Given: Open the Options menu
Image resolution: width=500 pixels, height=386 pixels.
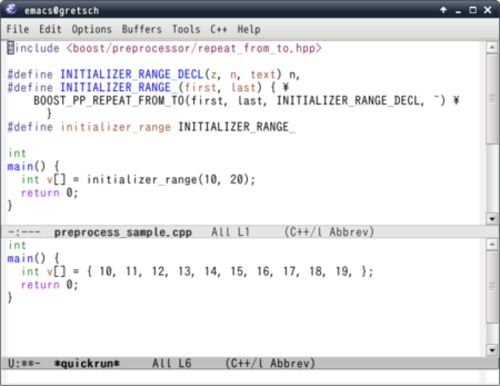Looking at the screenshot, I should [x=92, y=29].
